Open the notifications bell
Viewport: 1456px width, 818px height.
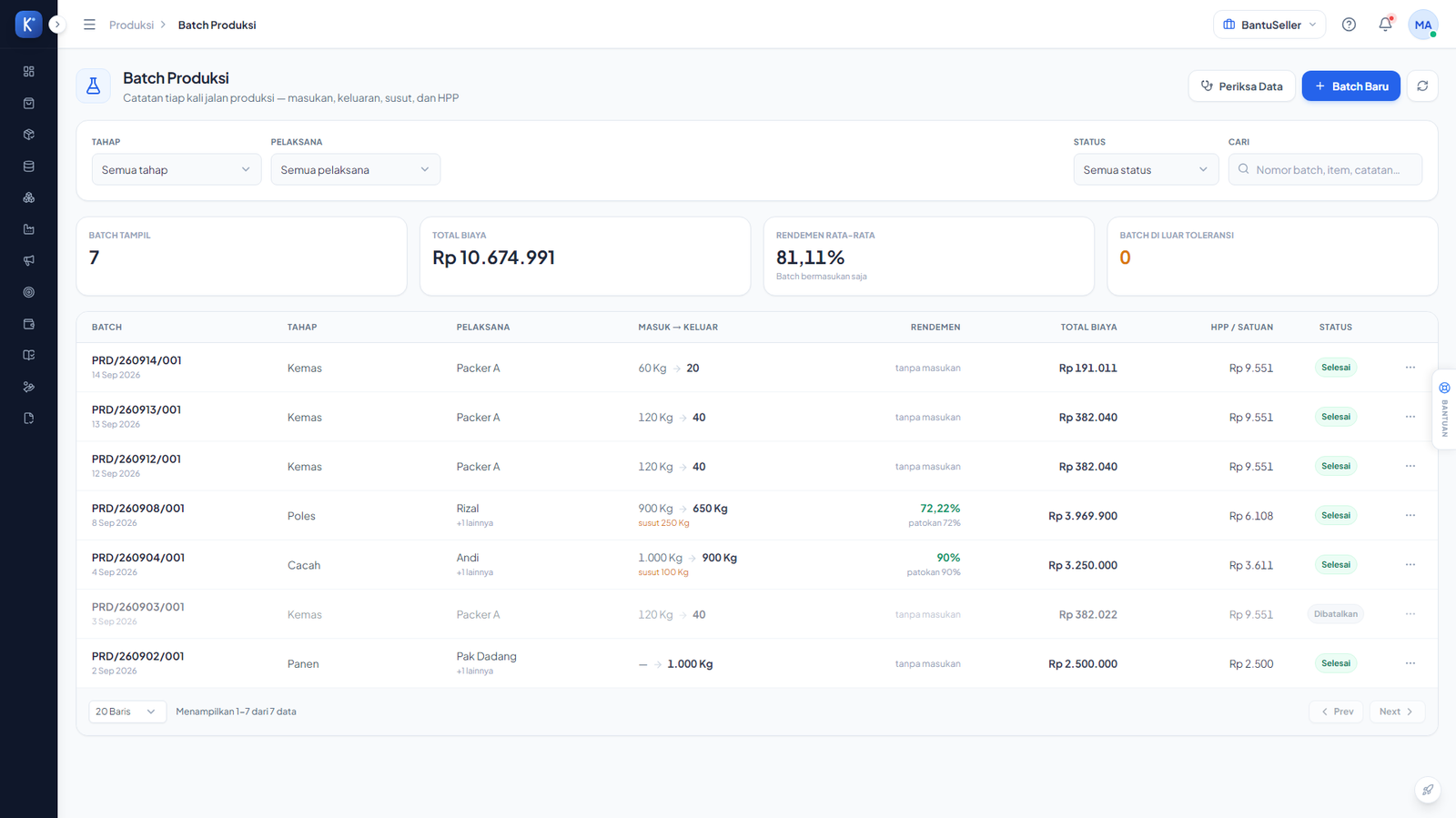[1385, 25]
